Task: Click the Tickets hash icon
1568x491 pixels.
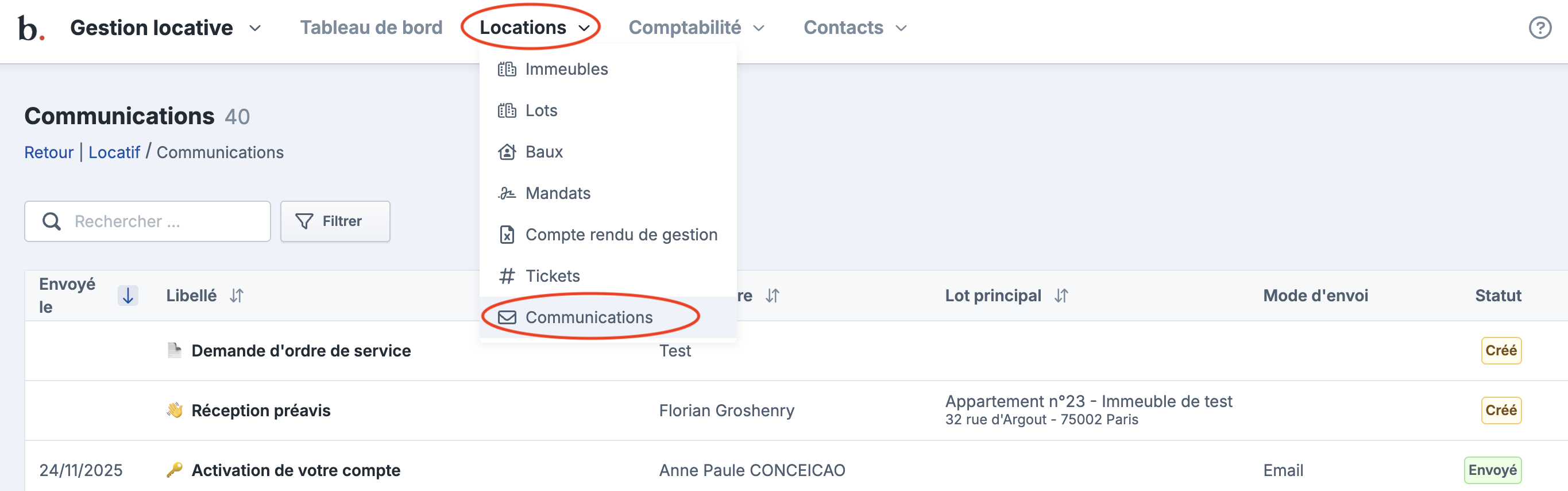Action: click(x=507, y=276)
